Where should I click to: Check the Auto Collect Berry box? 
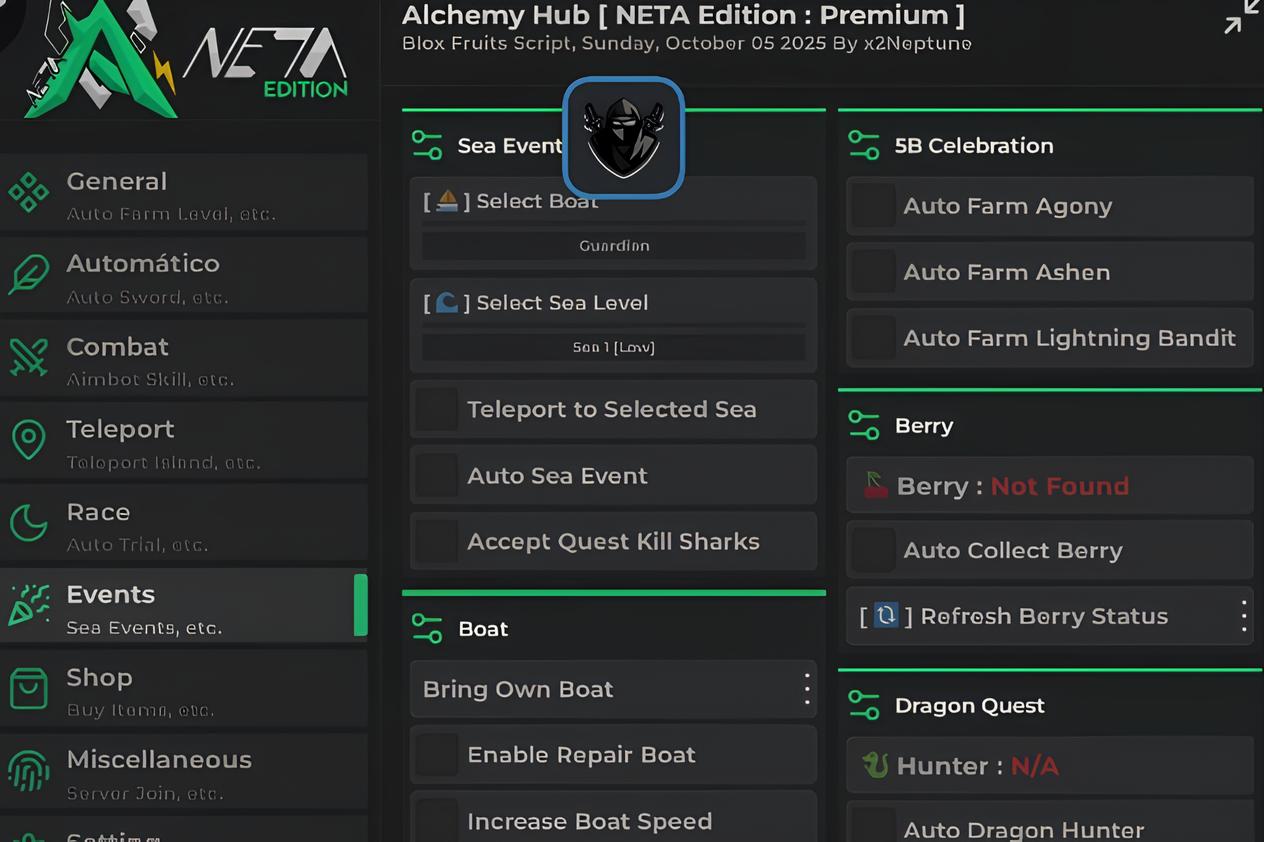873,550
